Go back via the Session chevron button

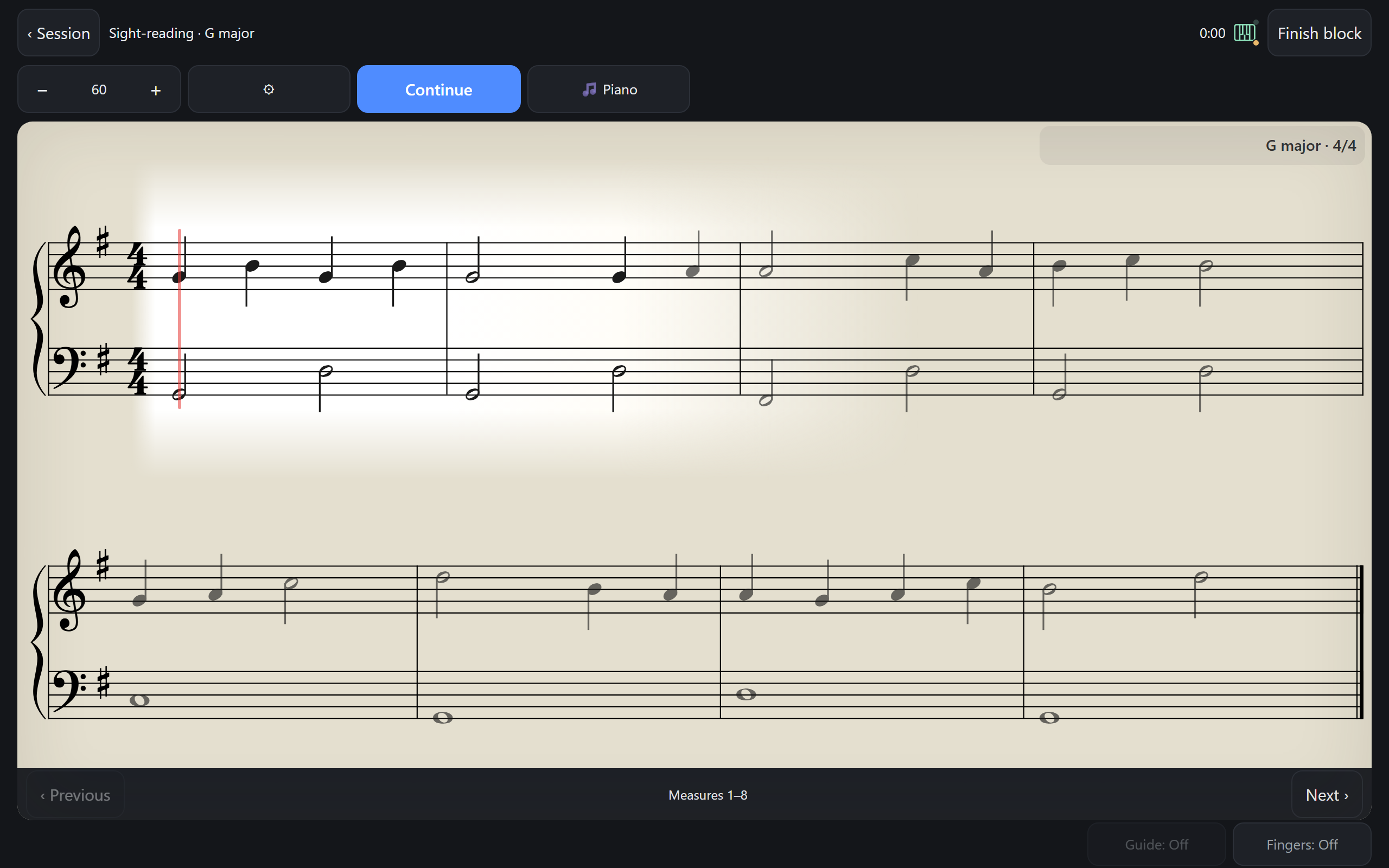(59, 33)
